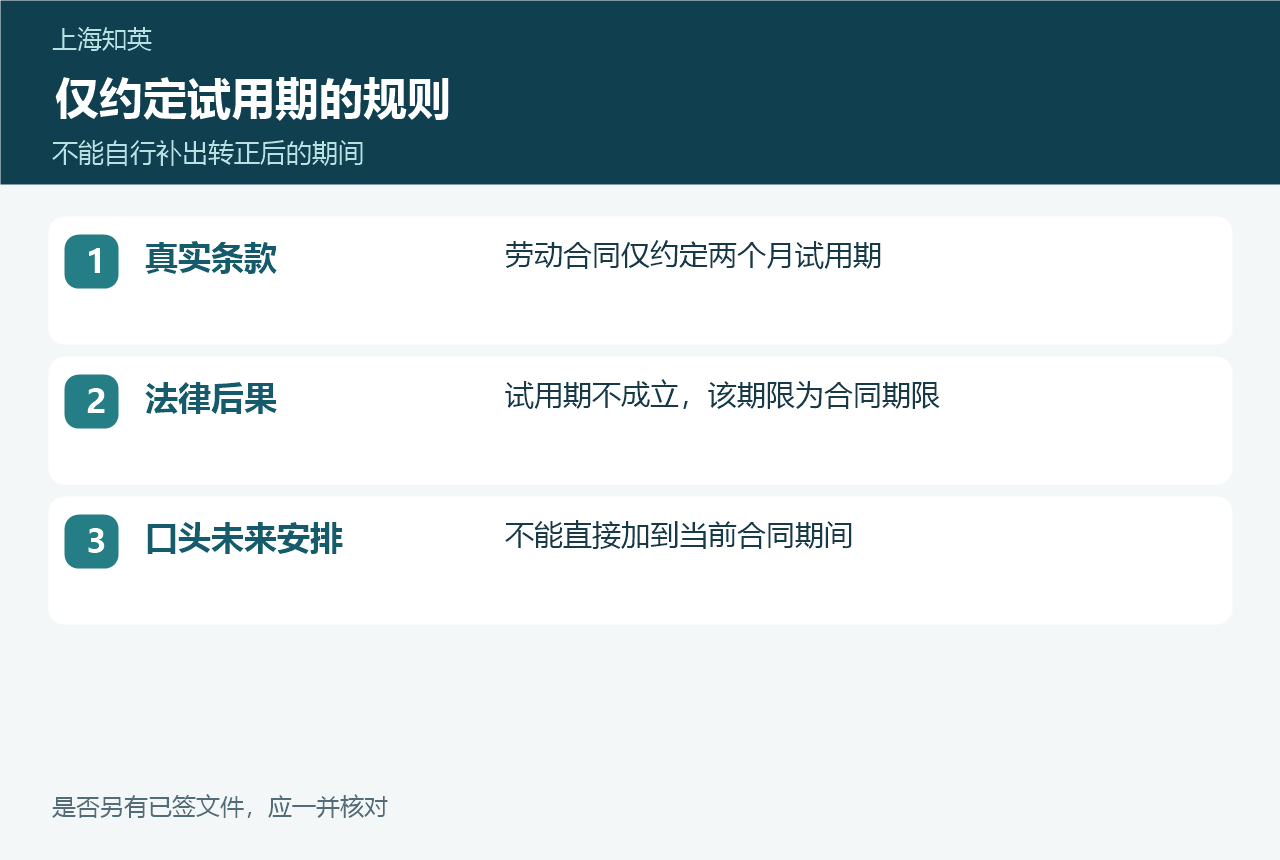Select the heading 法律后果
This screenshot has width=1280, height=860.
coord(211,399)
